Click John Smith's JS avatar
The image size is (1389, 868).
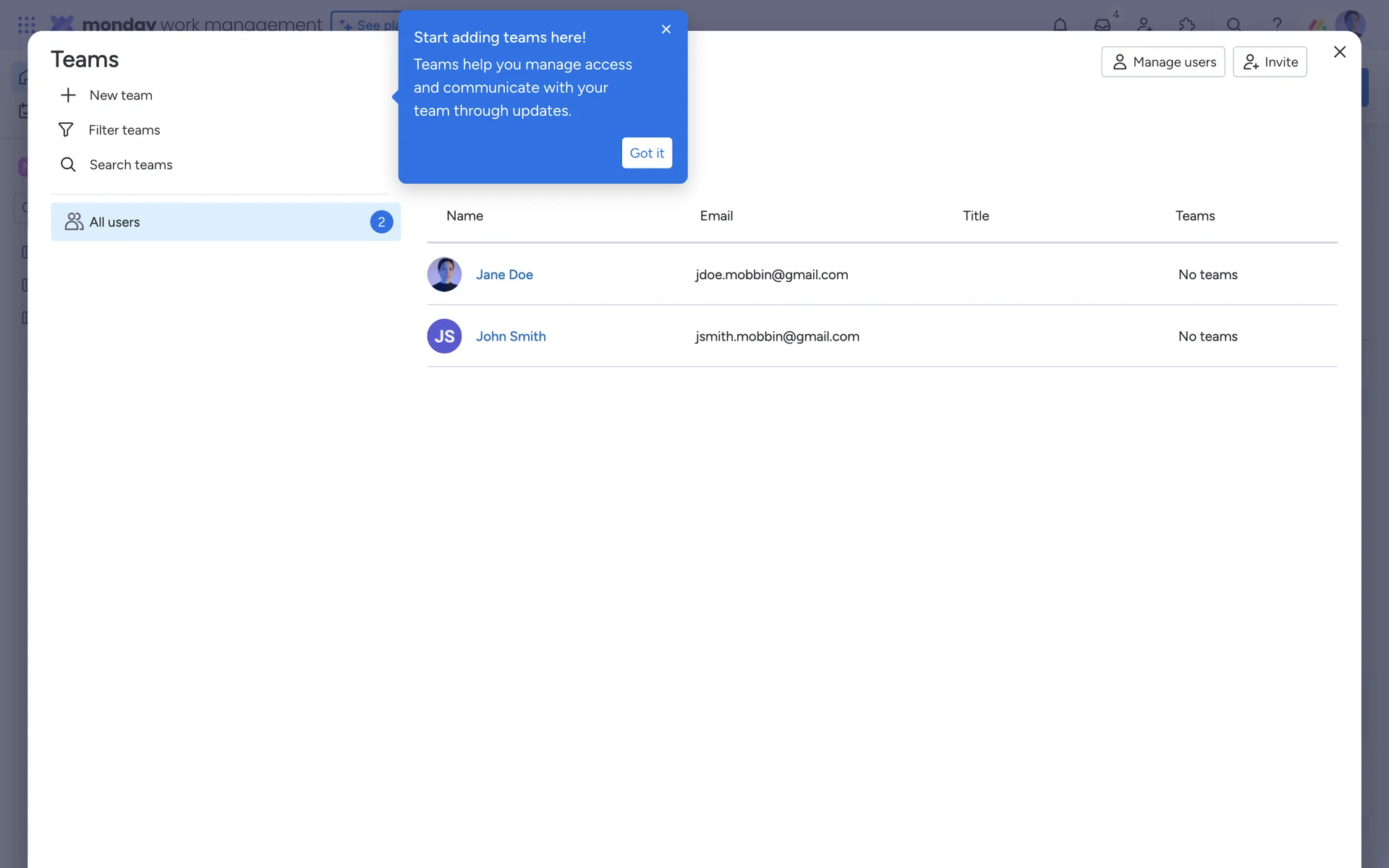444,336
